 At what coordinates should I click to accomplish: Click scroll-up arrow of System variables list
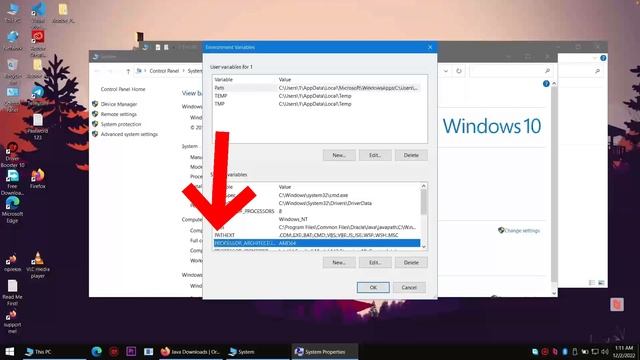tap(424, 186)
